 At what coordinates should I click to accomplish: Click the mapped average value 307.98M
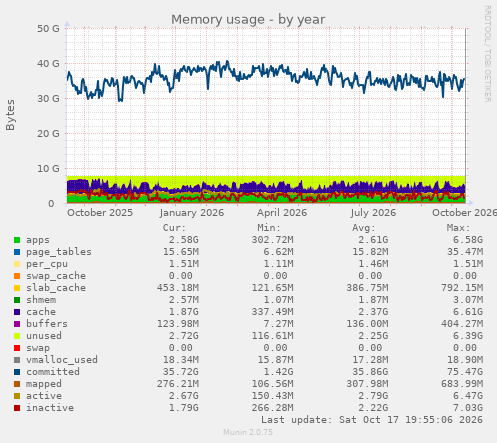367,384
